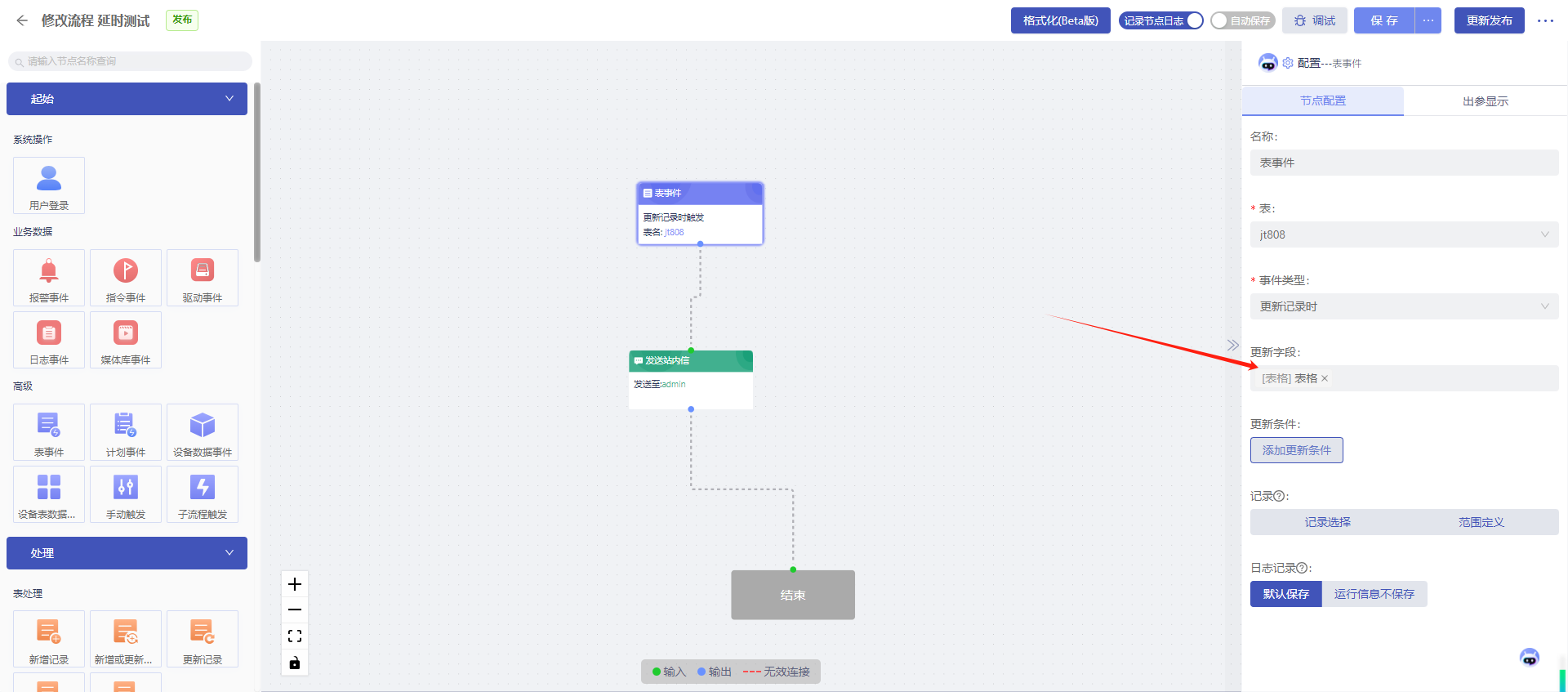The width and height of the screenshot is (1568, 692).
Task: Click 添加更新条件 button
Action: (x=1297, y=450)
